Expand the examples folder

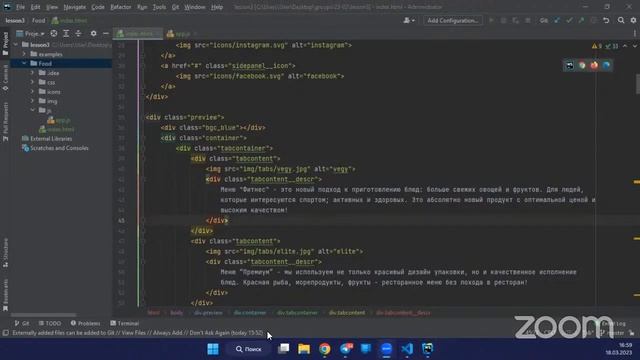tap(24, 54)
